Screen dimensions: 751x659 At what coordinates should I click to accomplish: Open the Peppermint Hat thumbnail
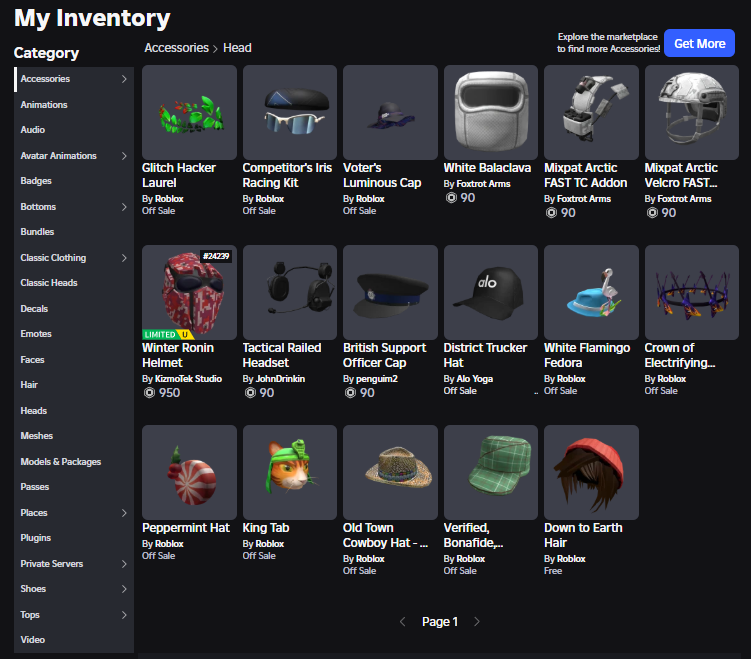click(189, 472)
